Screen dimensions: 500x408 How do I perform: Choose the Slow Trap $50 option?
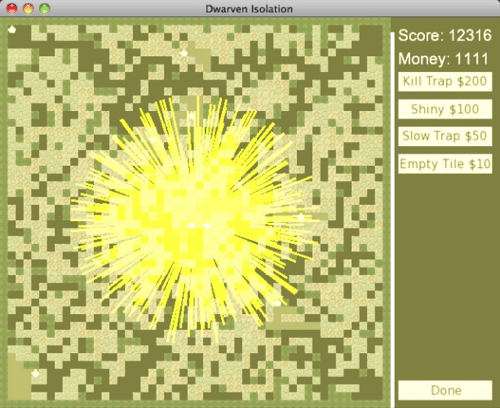pos(445,136)
